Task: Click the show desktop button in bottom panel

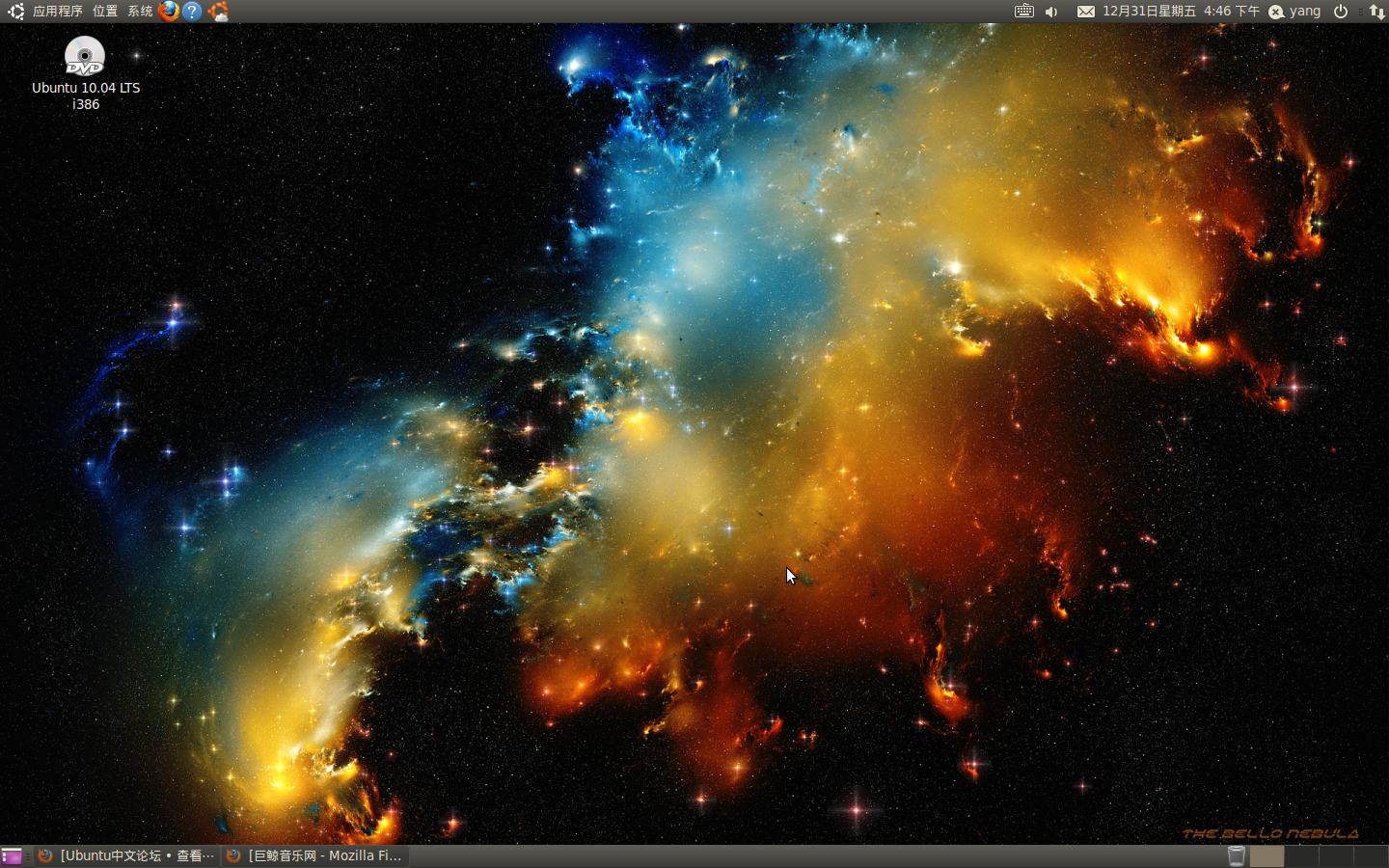Action: click(x=12, y=855)
